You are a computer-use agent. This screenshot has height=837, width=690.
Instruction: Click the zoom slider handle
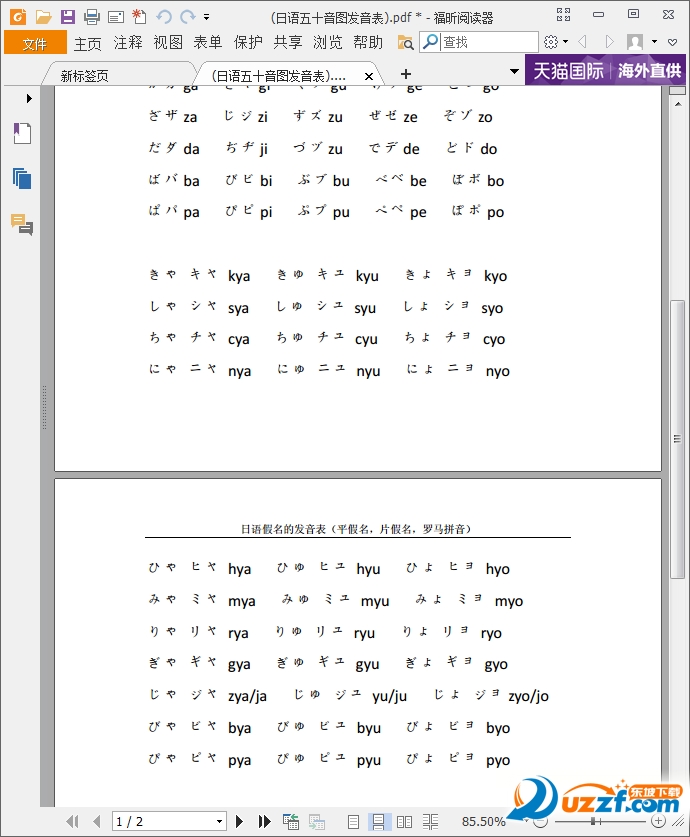(593, 821)
